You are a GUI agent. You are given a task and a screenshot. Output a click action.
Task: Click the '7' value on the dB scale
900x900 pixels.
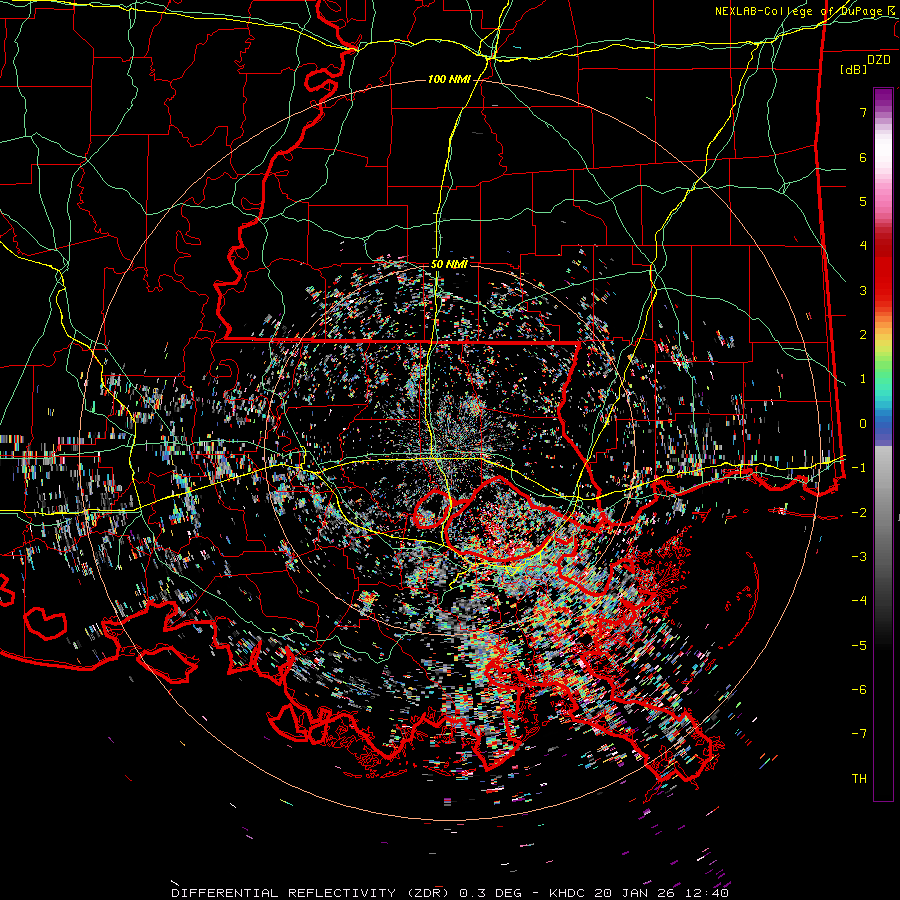click(863, 112)
